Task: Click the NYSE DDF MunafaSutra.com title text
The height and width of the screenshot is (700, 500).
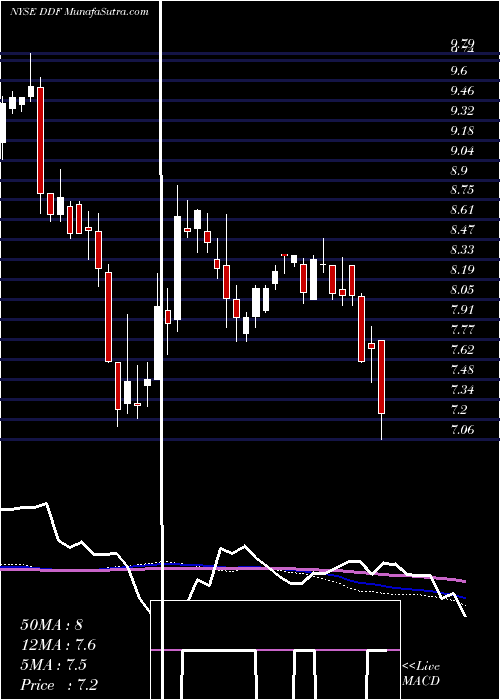Action: [79, 12]
